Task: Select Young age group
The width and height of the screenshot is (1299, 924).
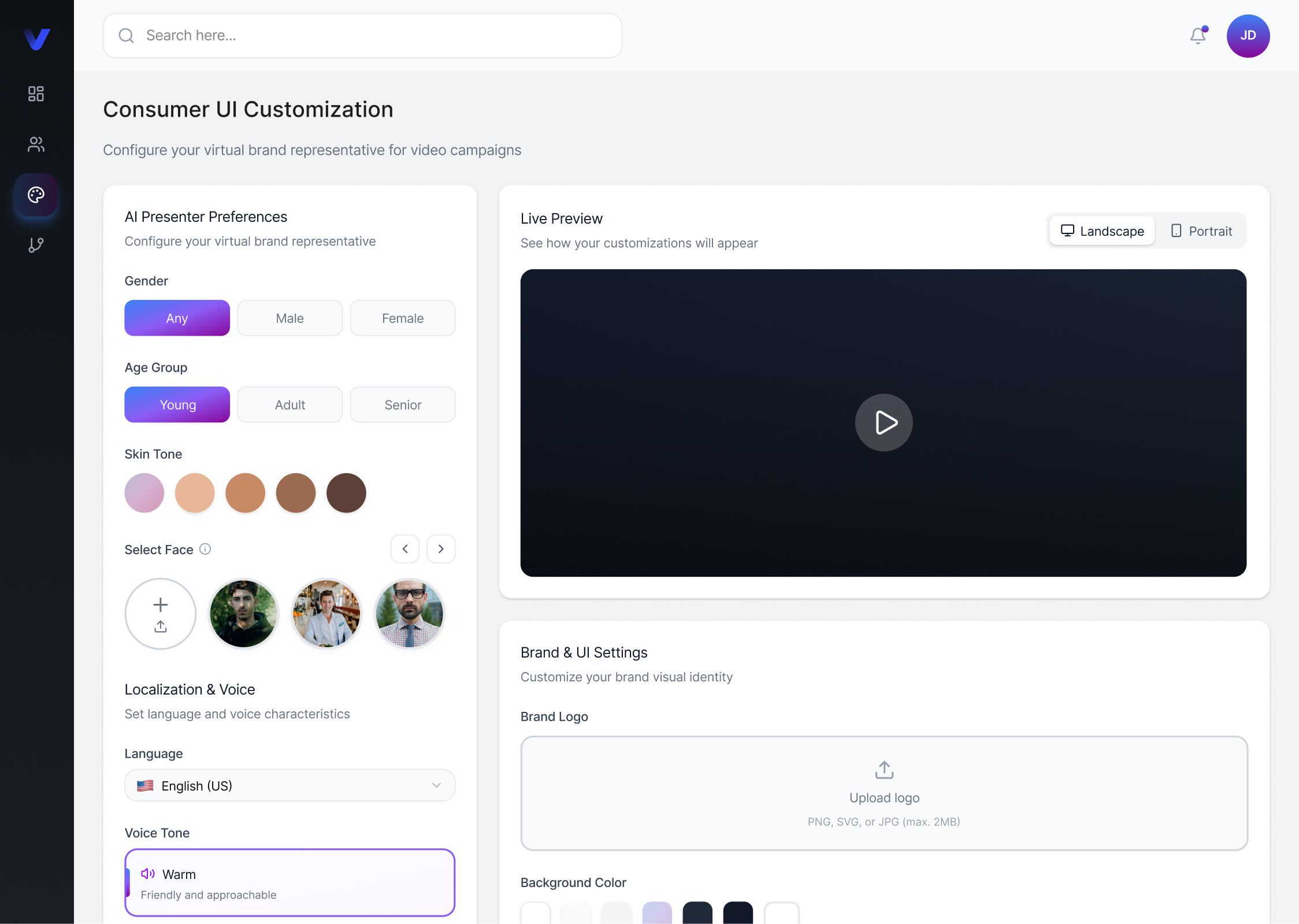Action: [x=177, y=405]
